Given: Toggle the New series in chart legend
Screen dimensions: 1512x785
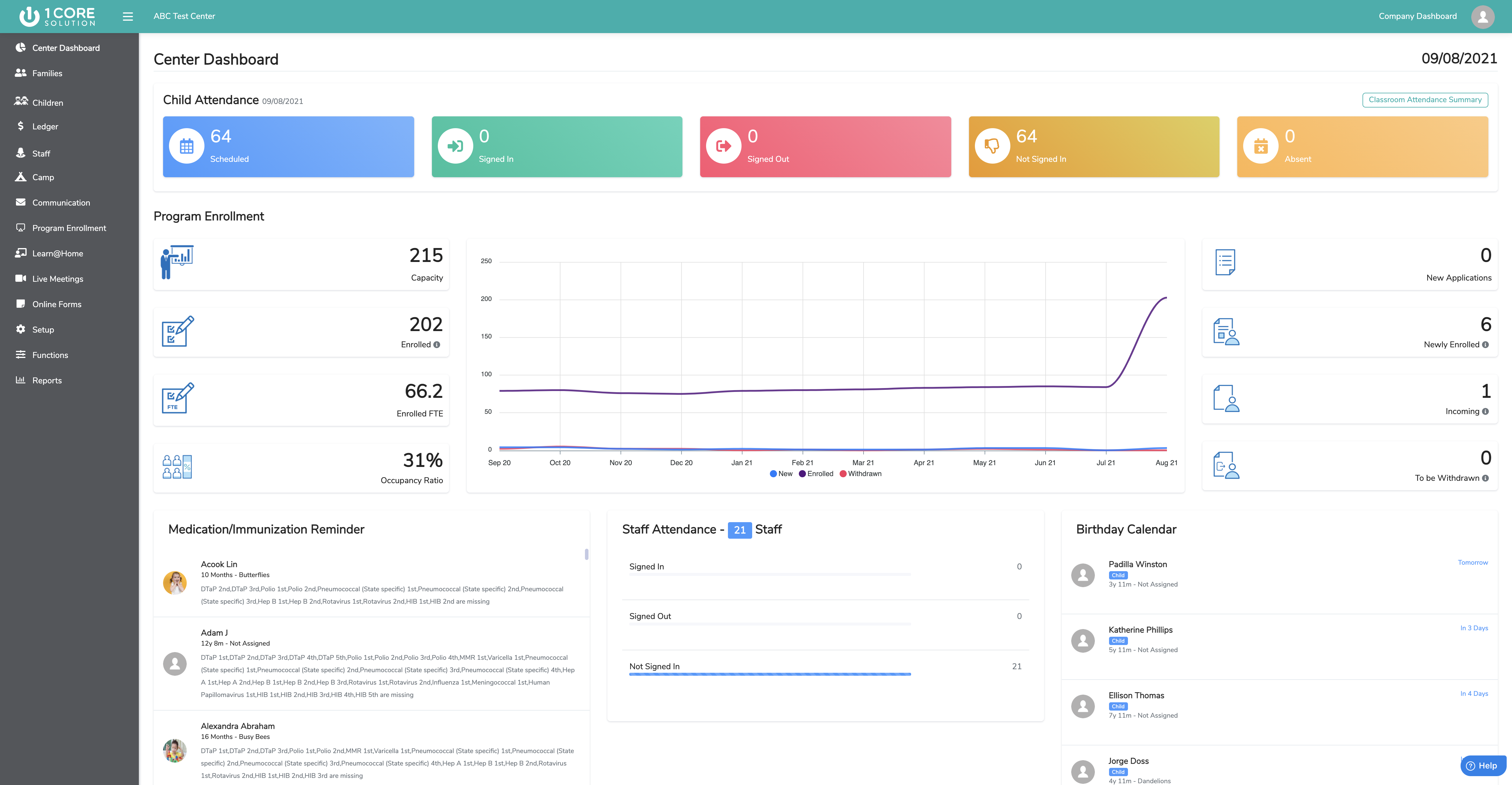Looking at the screenshot, I should point(781,473).
